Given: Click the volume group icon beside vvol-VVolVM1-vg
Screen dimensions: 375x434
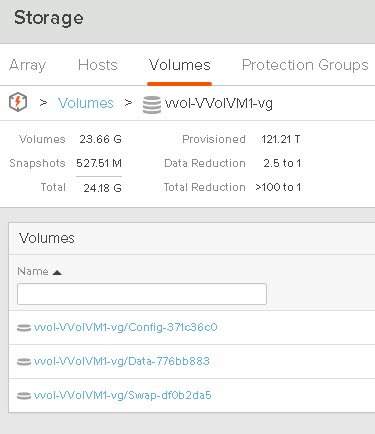Looking at the screenshot, I should (152, 105).
